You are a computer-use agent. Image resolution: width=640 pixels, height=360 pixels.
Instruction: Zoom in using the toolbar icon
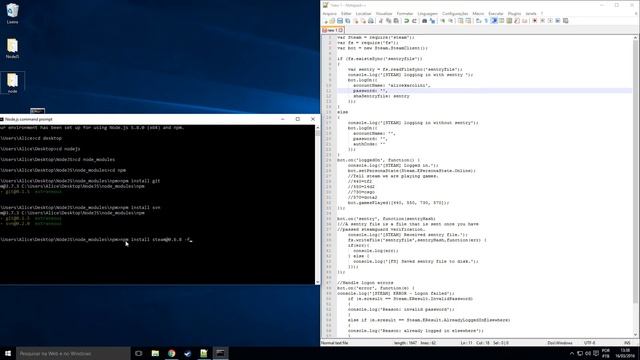pyautogui.click(x=442, y=20)
